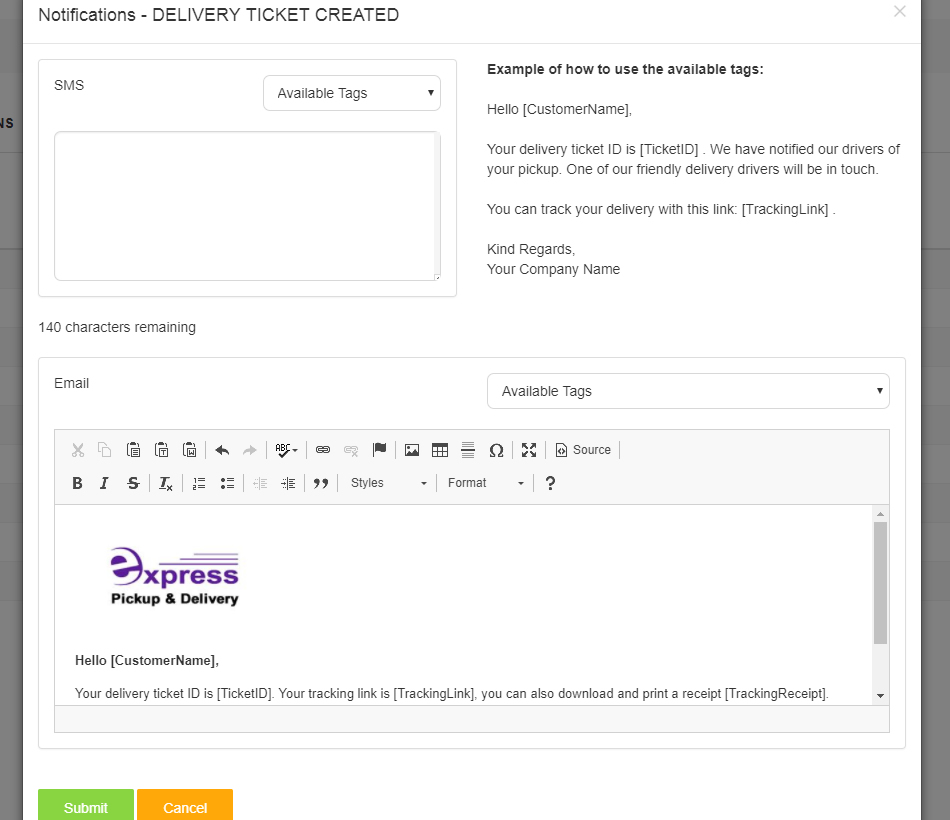Expand the Styles dropdown in the editor
The image size is (950, 820).
(388, 483)
